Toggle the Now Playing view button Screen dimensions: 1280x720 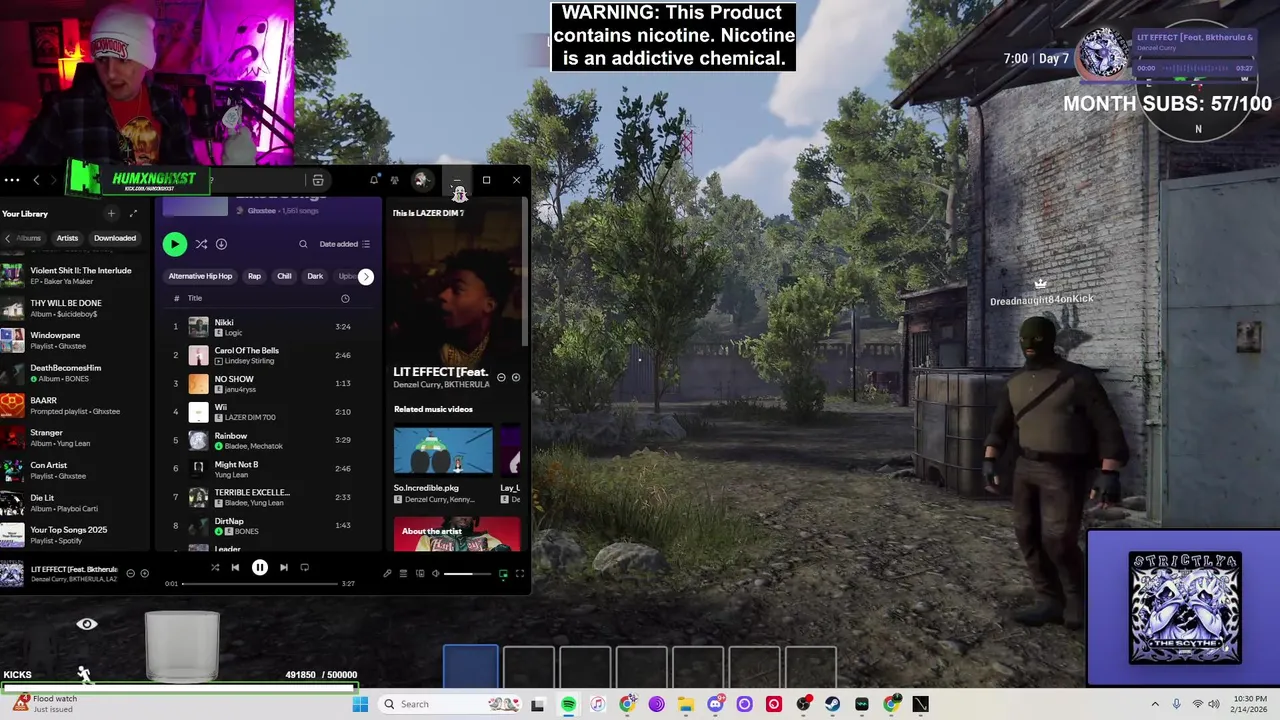(503, 573)
